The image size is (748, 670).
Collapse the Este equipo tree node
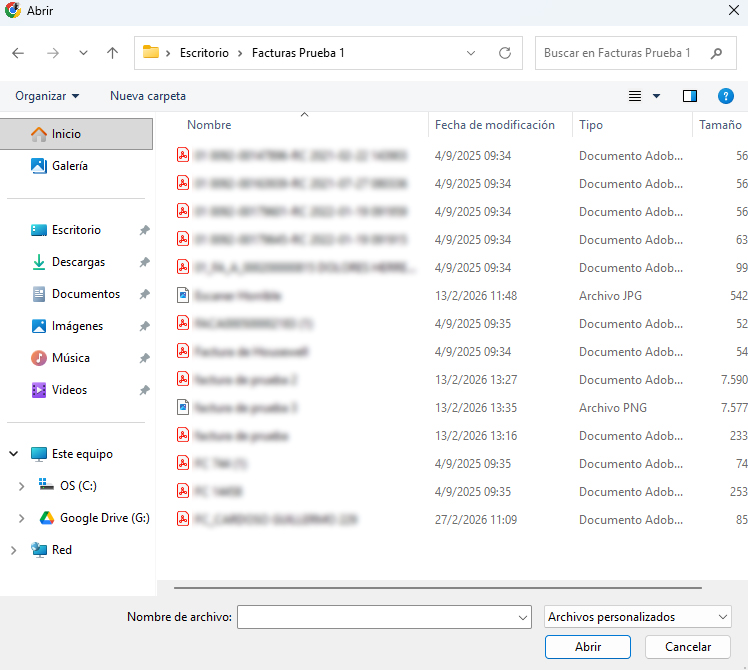point(14,454)
